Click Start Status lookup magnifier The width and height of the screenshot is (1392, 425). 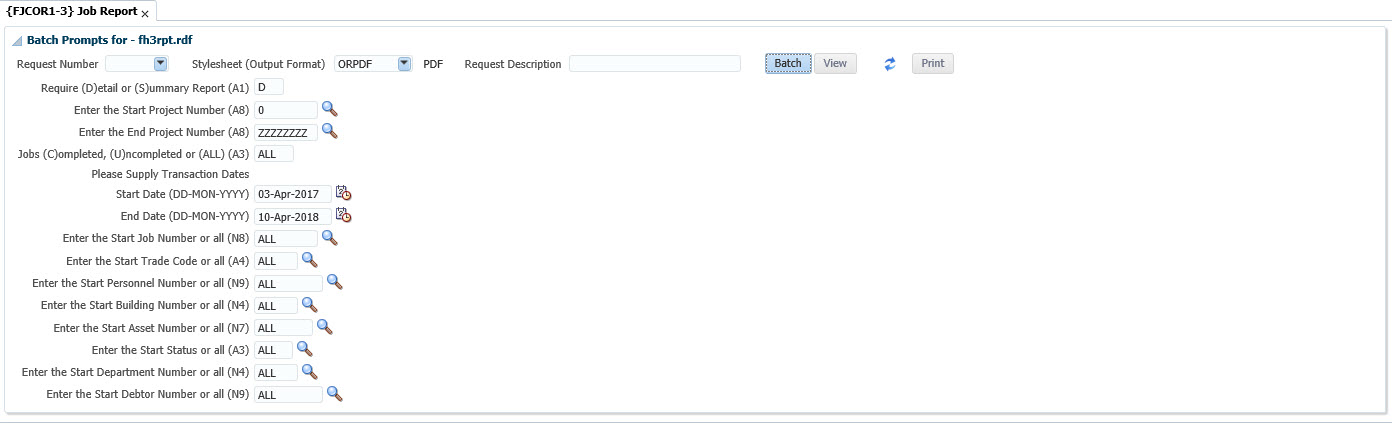pyautogui.click(x=304, y=349)
